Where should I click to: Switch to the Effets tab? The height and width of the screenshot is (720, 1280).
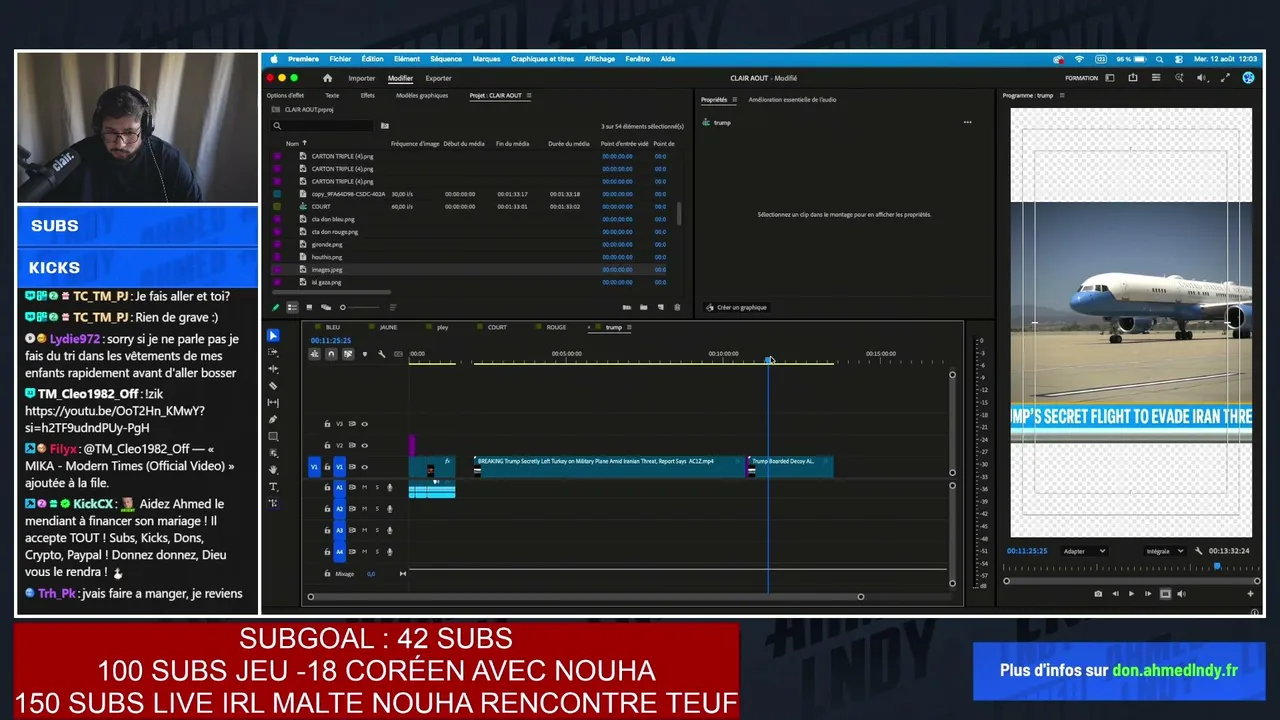coord(368,96)
